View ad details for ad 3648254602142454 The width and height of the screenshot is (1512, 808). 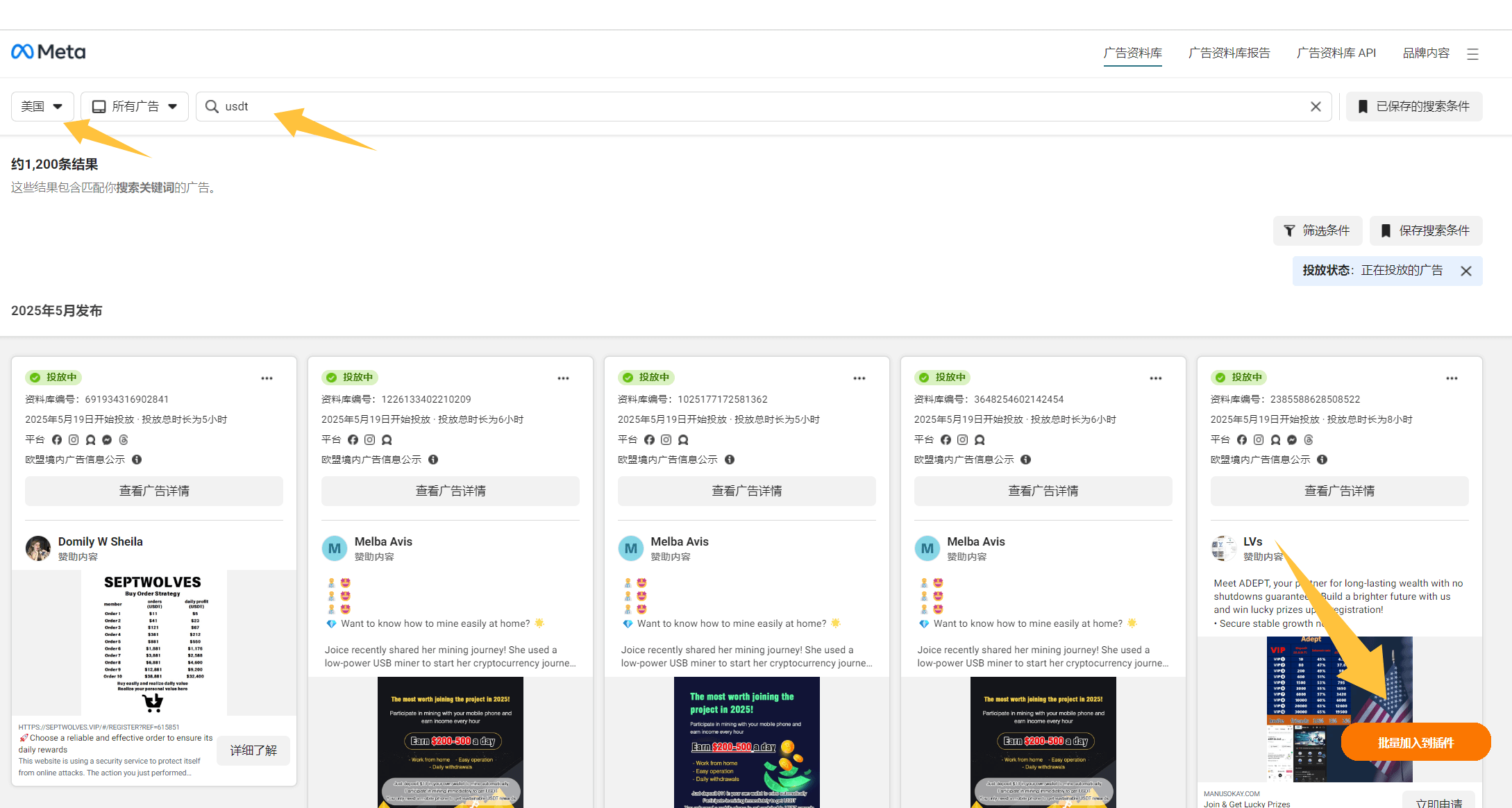1043,491
